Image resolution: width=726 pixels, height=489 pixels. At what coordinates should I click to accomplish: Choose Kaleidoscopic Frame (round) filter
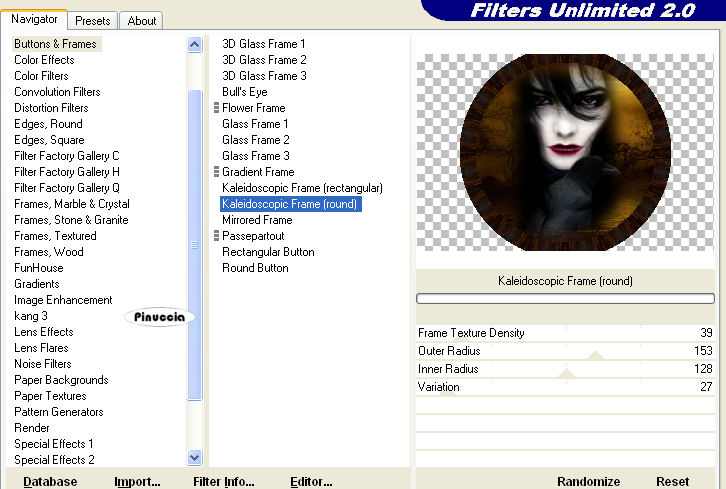290,204
